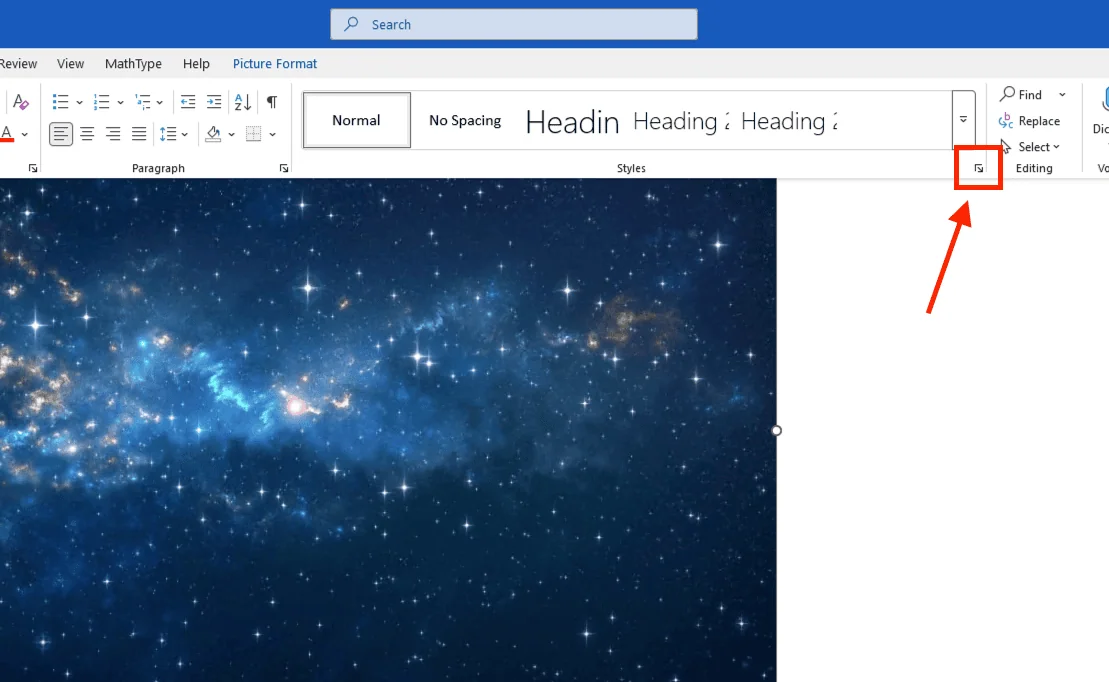
Task: Expand the Styles gallery More arrow
Action: [x=963, y=120]
